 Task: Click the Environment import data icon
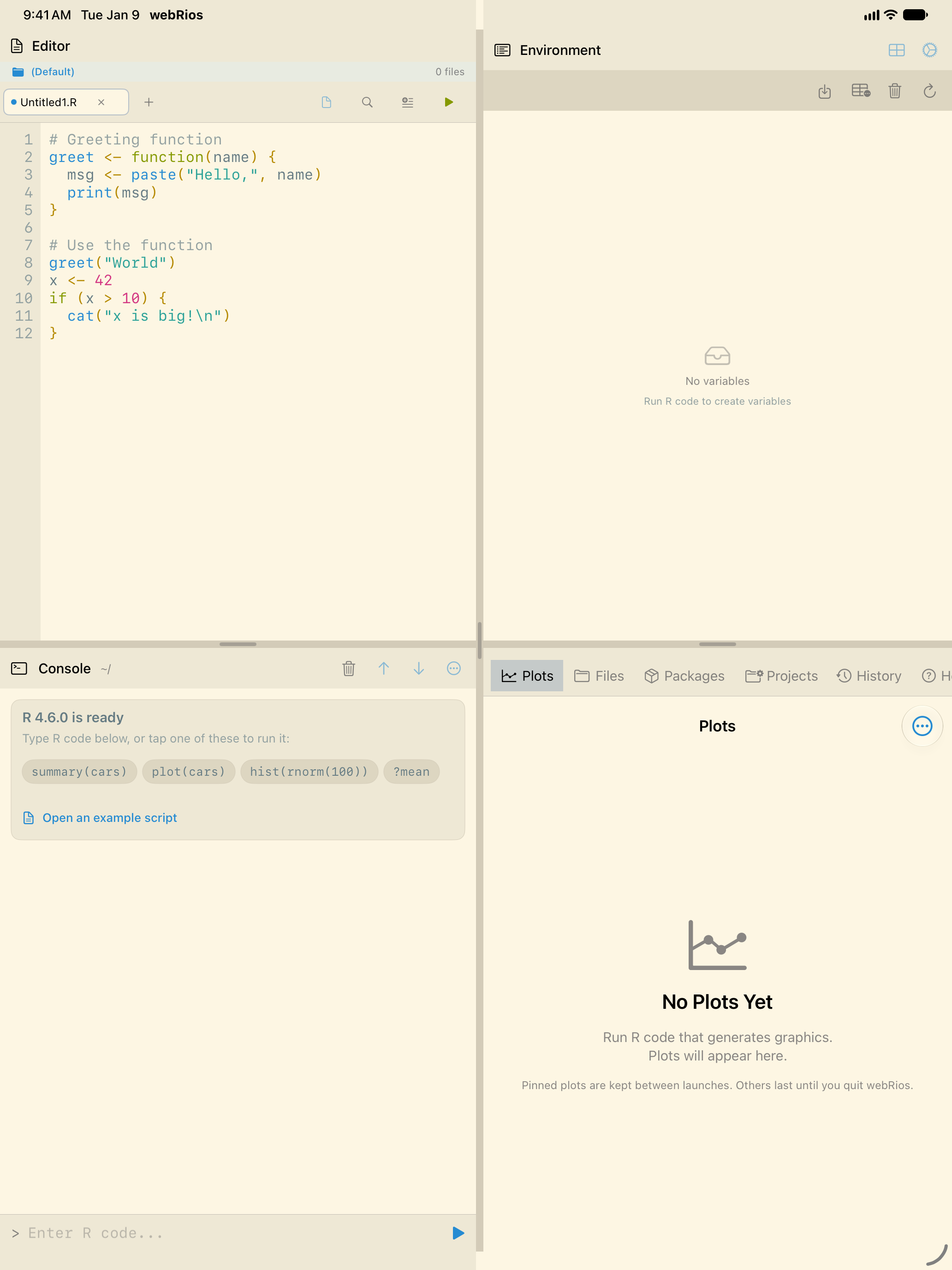[825, 91]
